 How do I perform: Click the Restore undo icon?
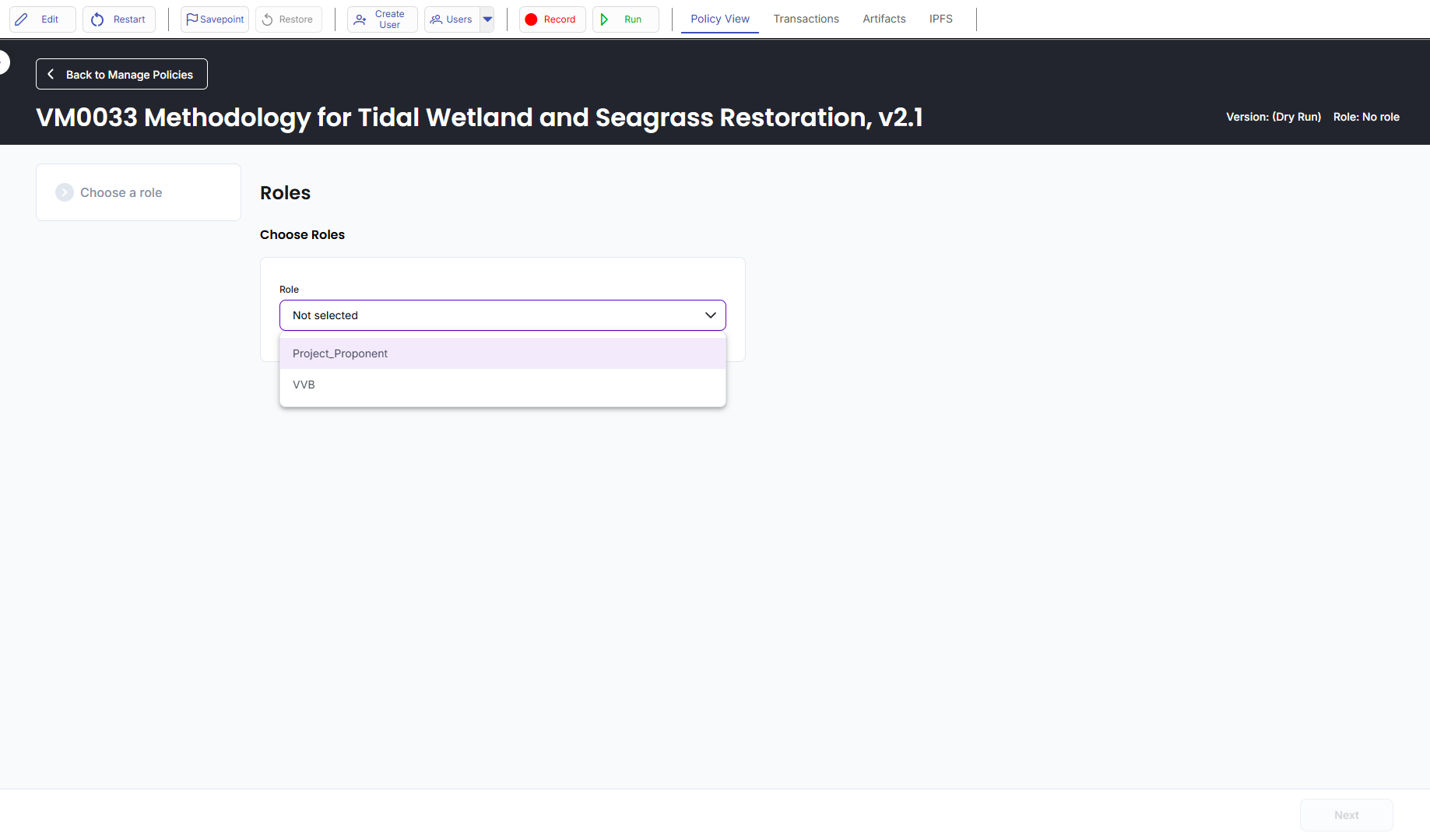click(x=268, y=19)
